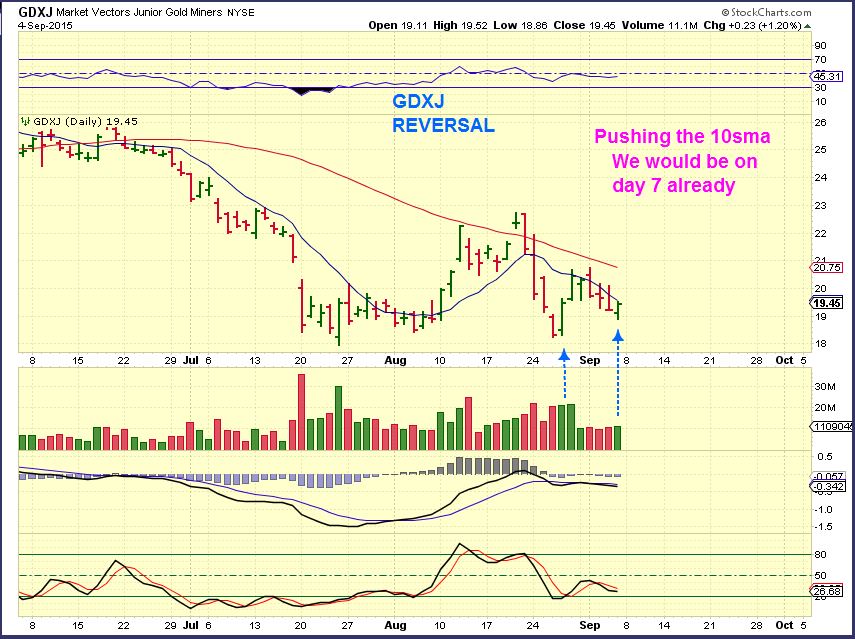Click the 0.5 MACD axis label
The height and width of the screenshot is (639, 855).
(x=826, y=456)
